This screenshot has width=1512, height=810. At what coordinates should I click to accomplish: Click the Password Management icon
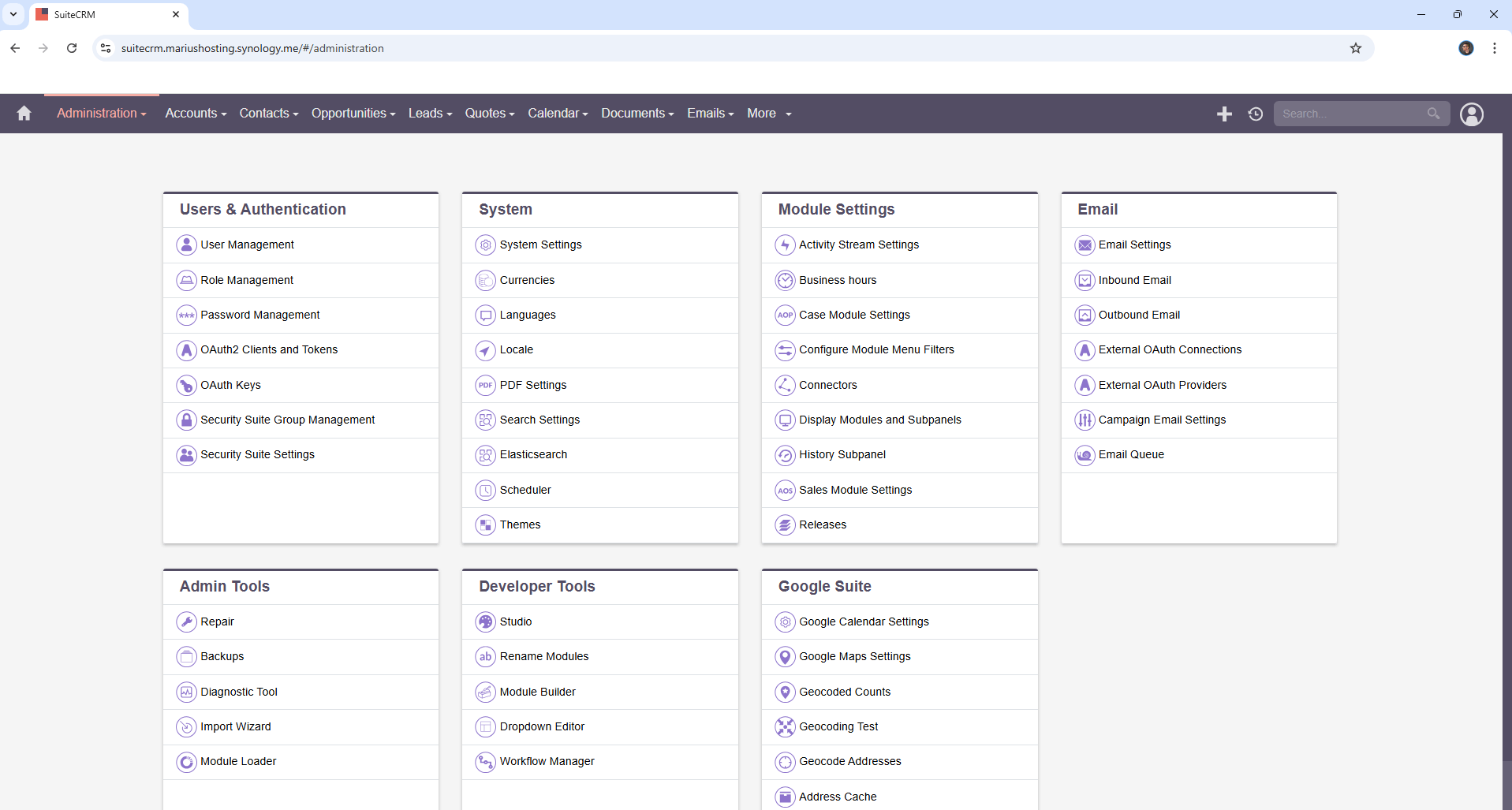point(186,315)
